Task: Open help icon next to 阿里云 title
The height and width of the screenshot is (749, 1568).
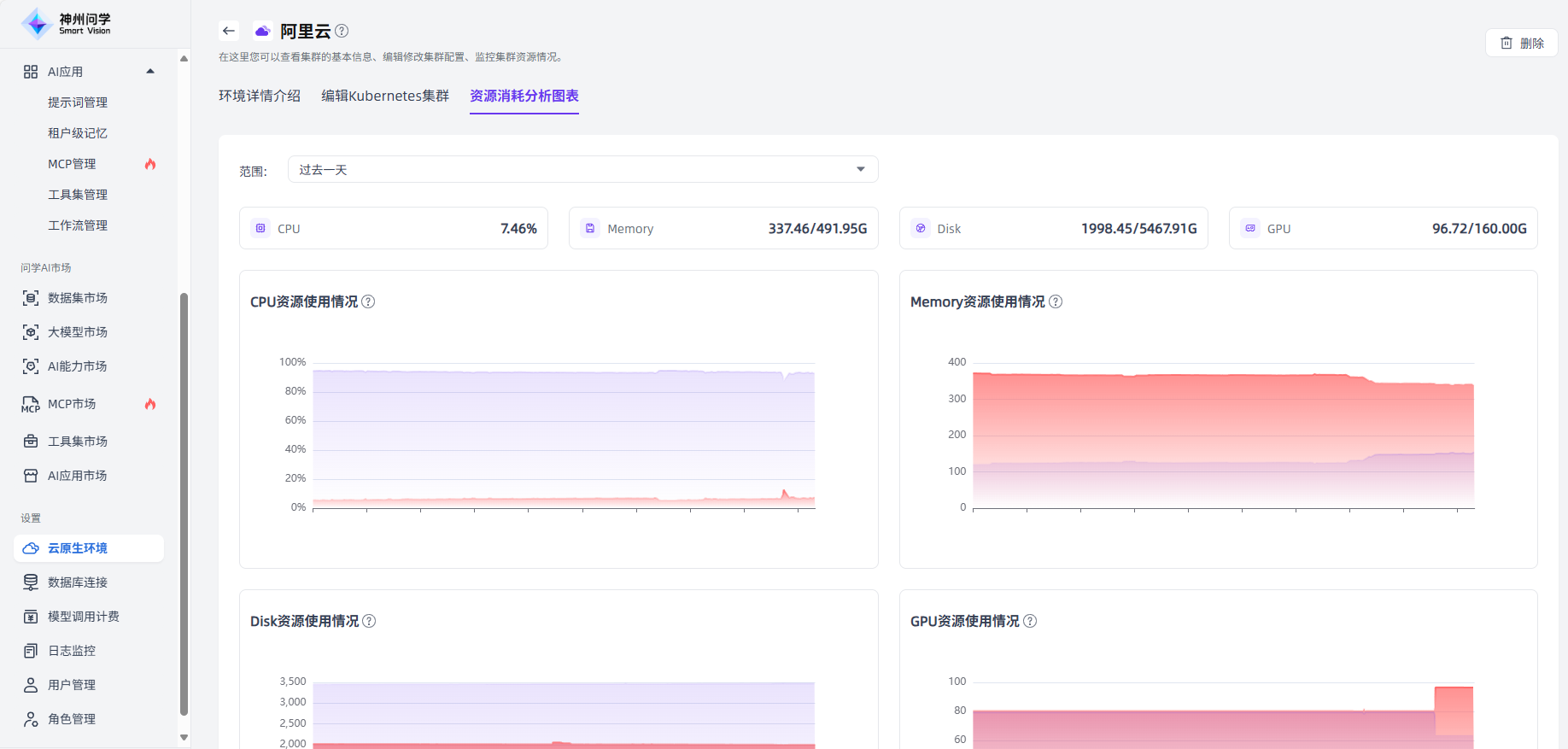Action: click(342, 31)
